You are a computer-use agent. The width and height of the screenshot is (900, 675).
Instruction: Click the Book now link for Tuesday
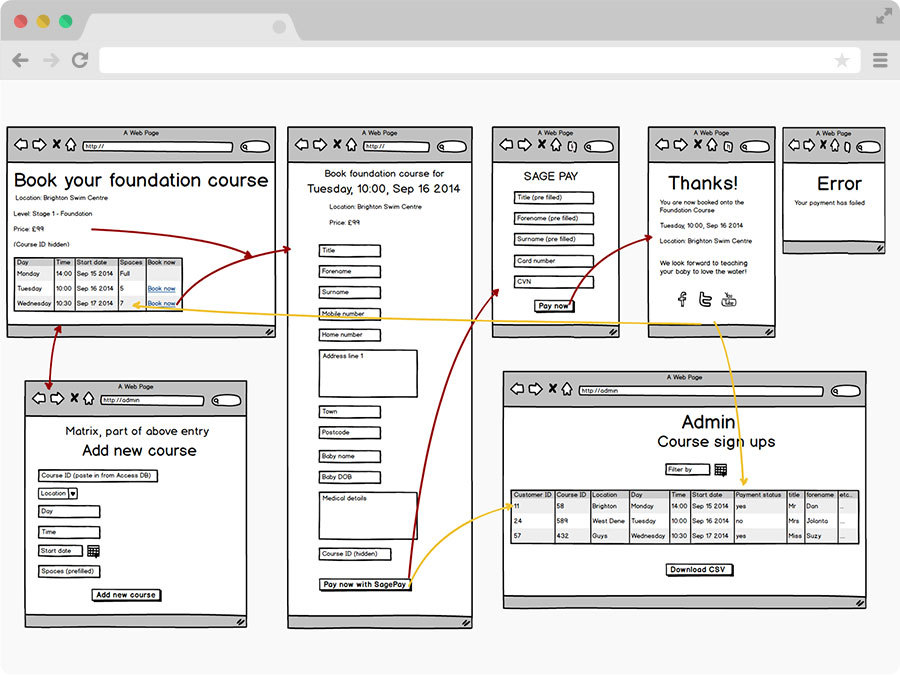(x=161, y=289)
